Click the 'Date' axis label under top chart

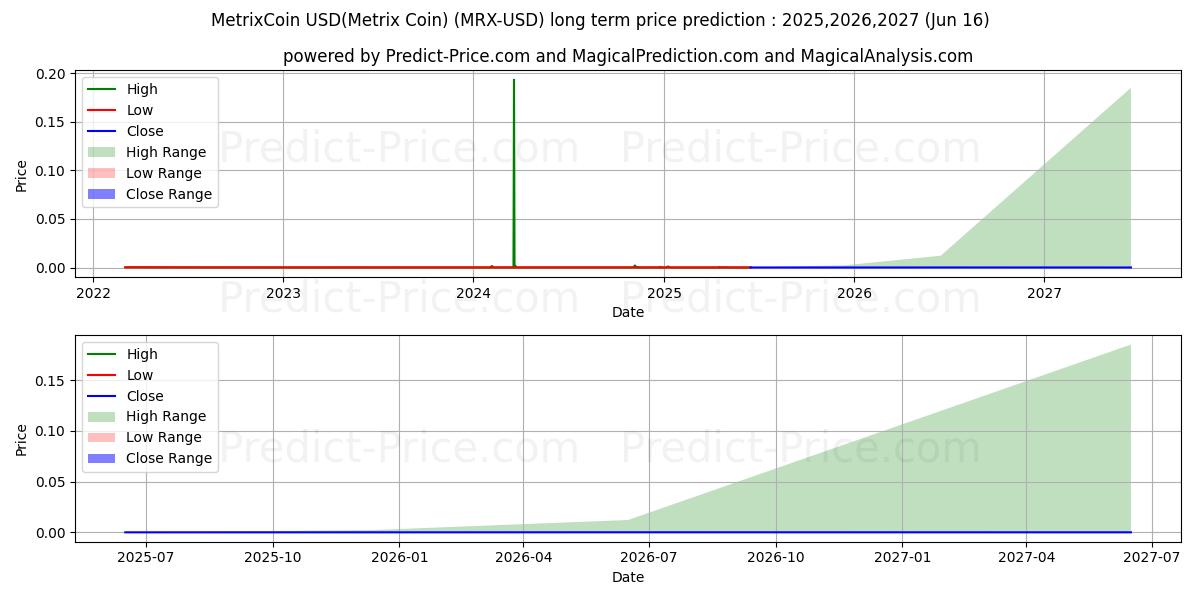627,312
